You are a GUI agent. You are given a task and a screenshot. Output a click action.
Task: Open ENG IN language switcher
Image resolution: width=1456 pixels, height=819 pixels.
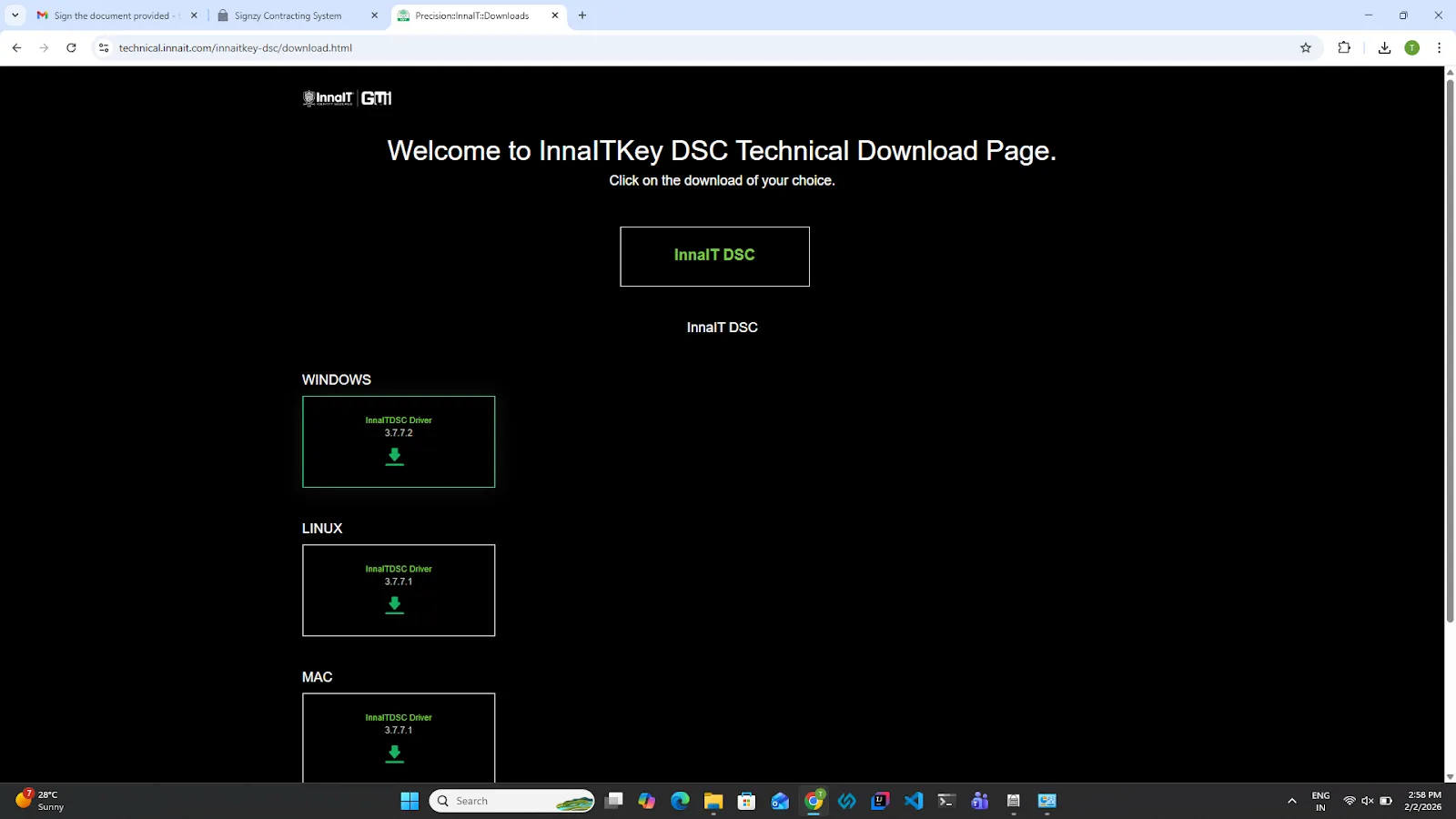(1320, 801)
